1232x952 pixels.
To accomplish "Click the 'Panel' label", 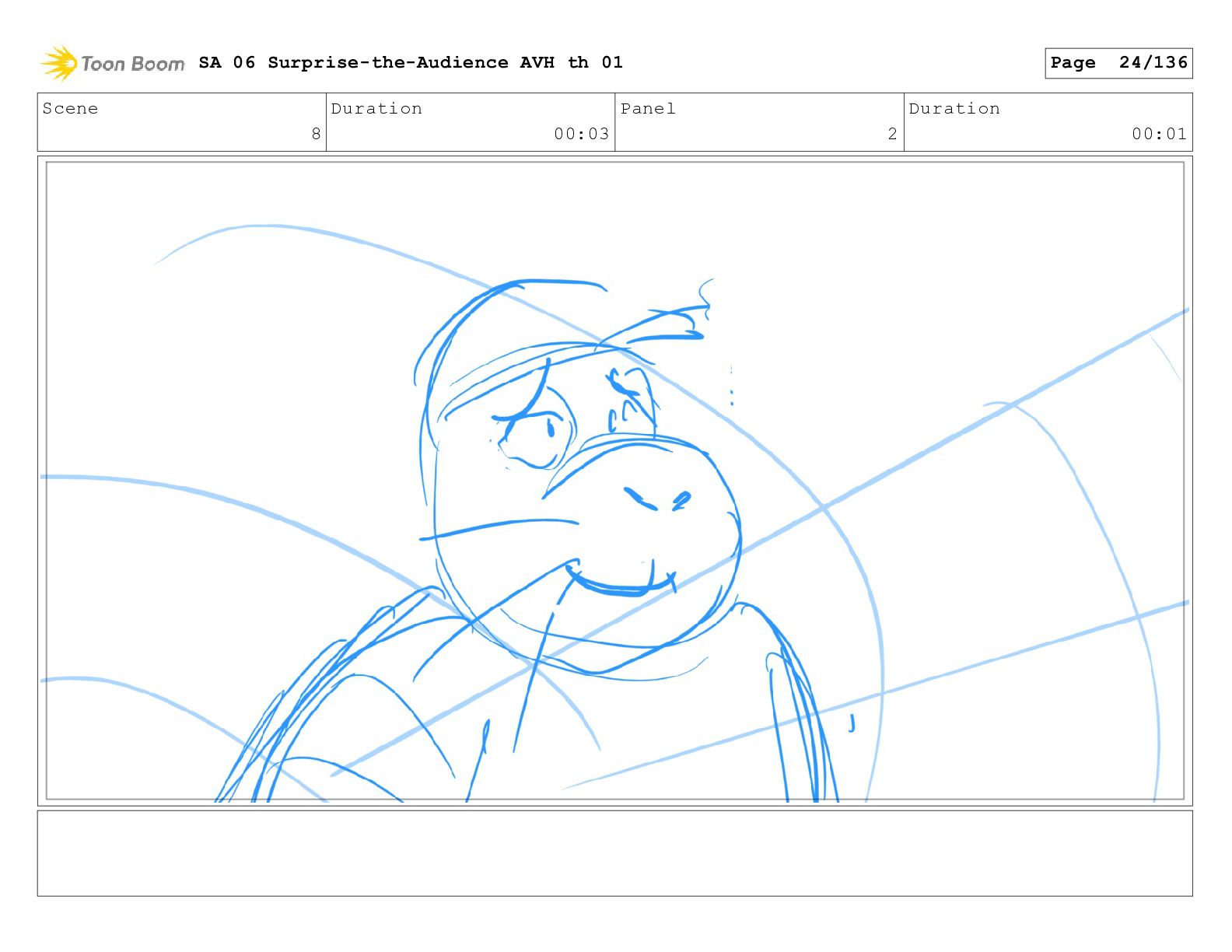I will [648, 109].
